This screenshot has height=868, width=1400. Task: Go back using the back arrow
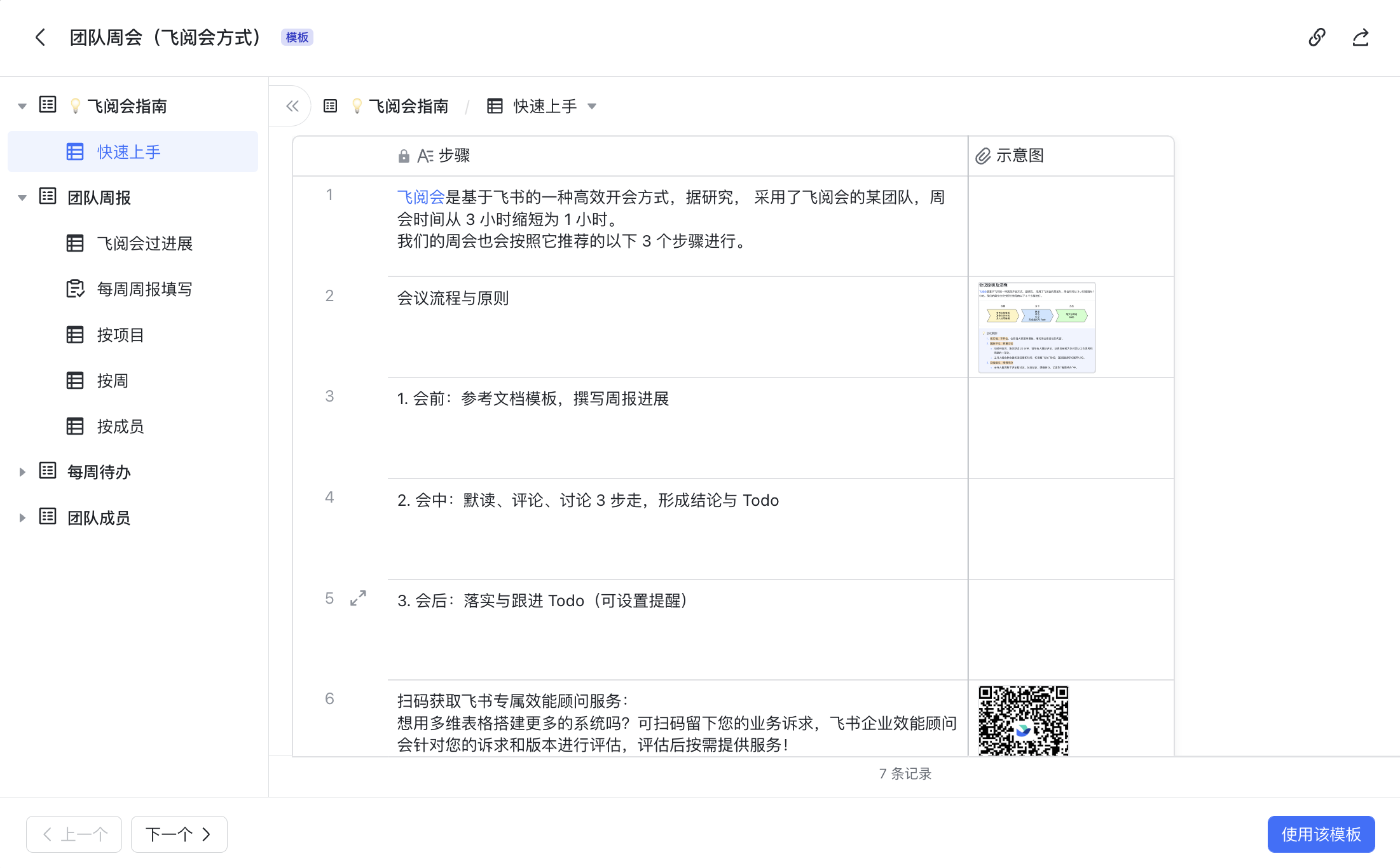coord(40,37)
